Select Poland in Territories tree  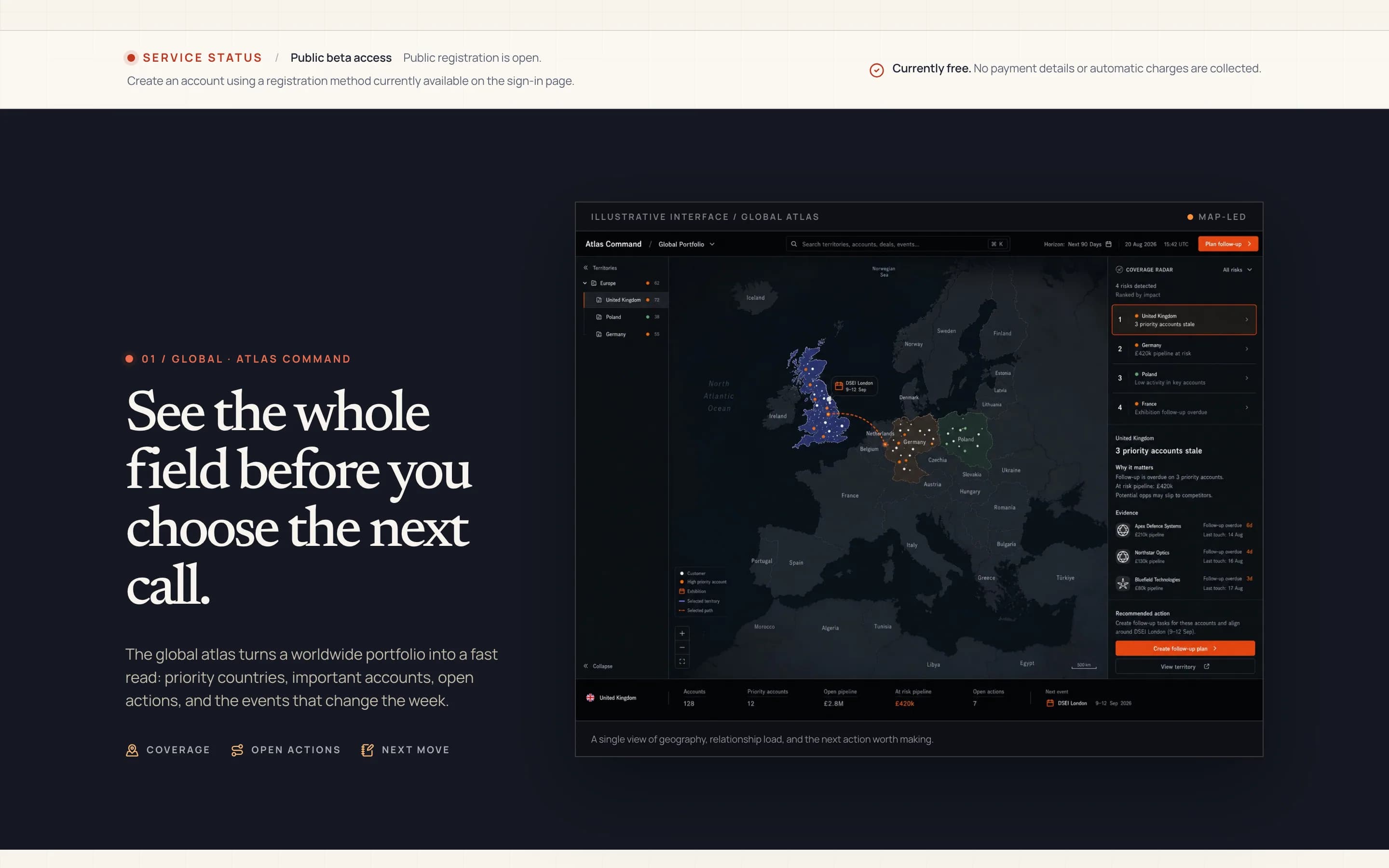[626, 317]
